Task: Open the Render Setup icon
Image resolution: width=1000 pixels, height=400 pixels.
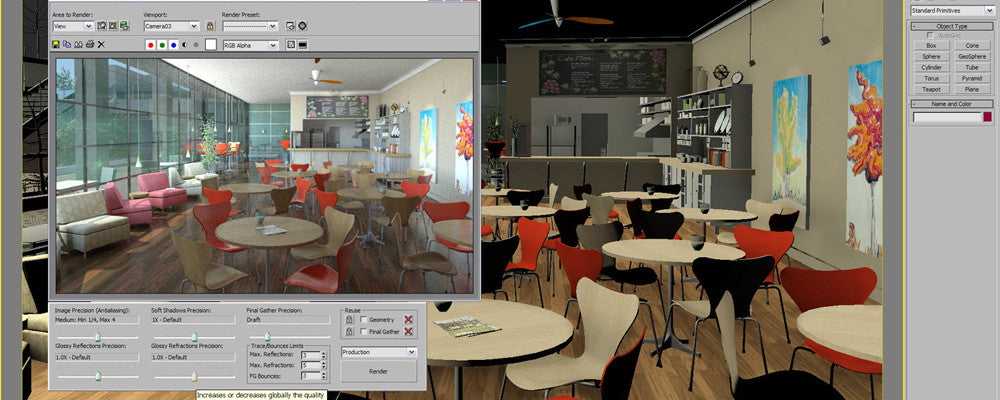Action: [290, 25]
